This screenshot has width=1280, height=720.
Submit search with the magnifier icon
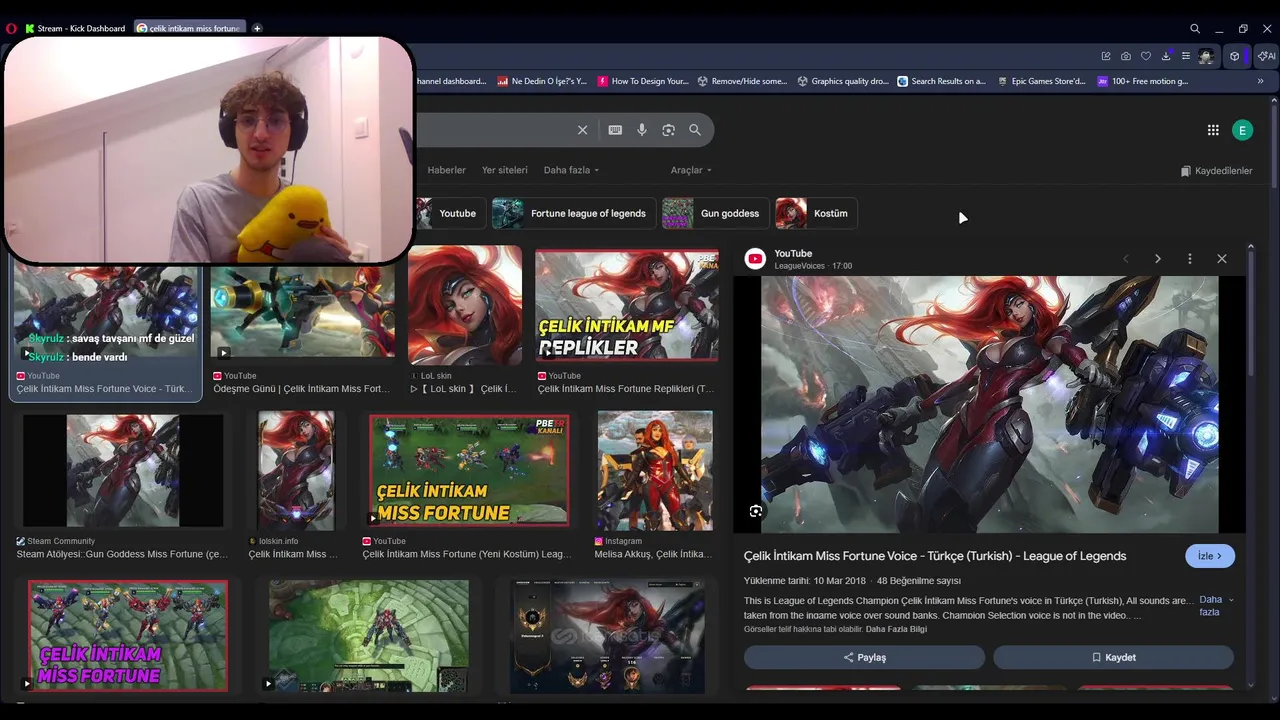695,130
